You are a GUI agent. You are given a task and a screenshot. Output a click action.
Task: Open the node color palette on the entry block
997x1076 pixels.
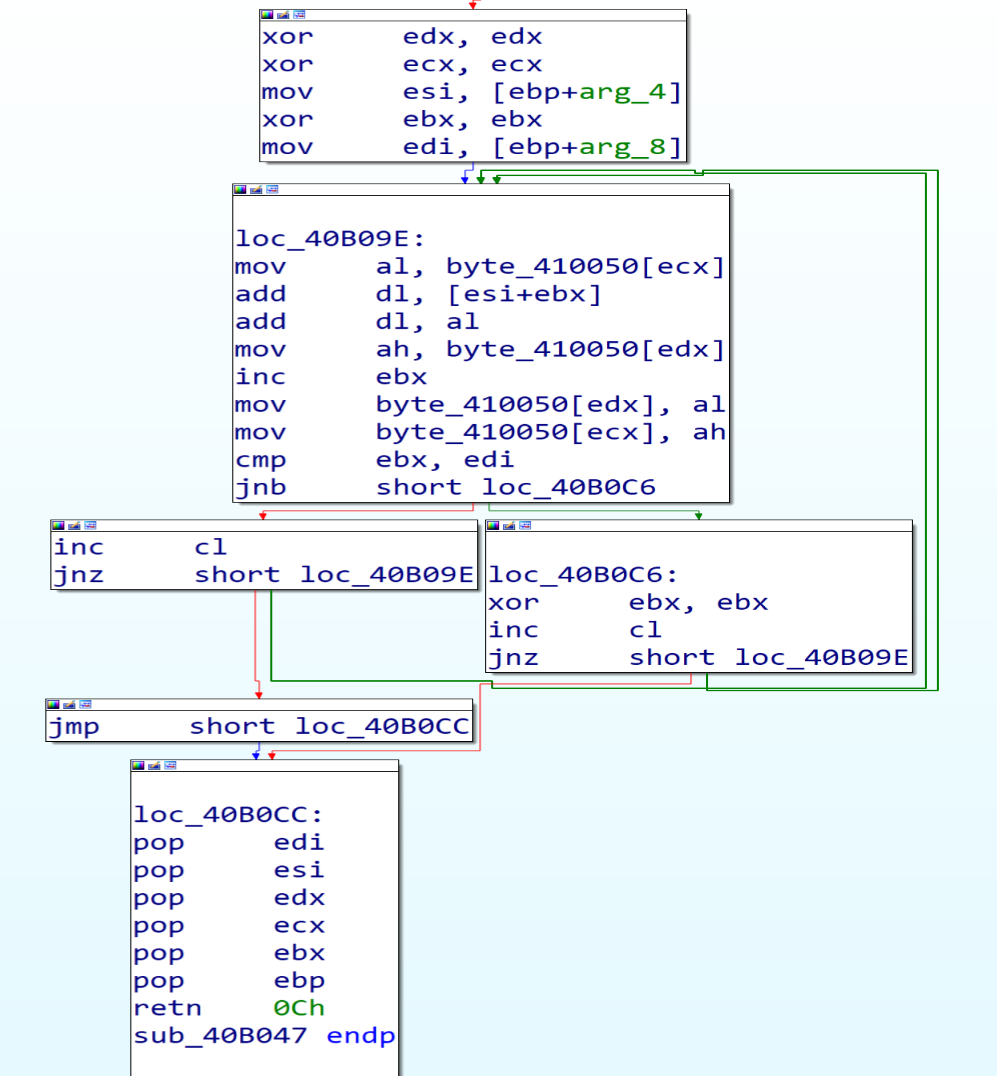pyautogui.click(x=268, y=15)
